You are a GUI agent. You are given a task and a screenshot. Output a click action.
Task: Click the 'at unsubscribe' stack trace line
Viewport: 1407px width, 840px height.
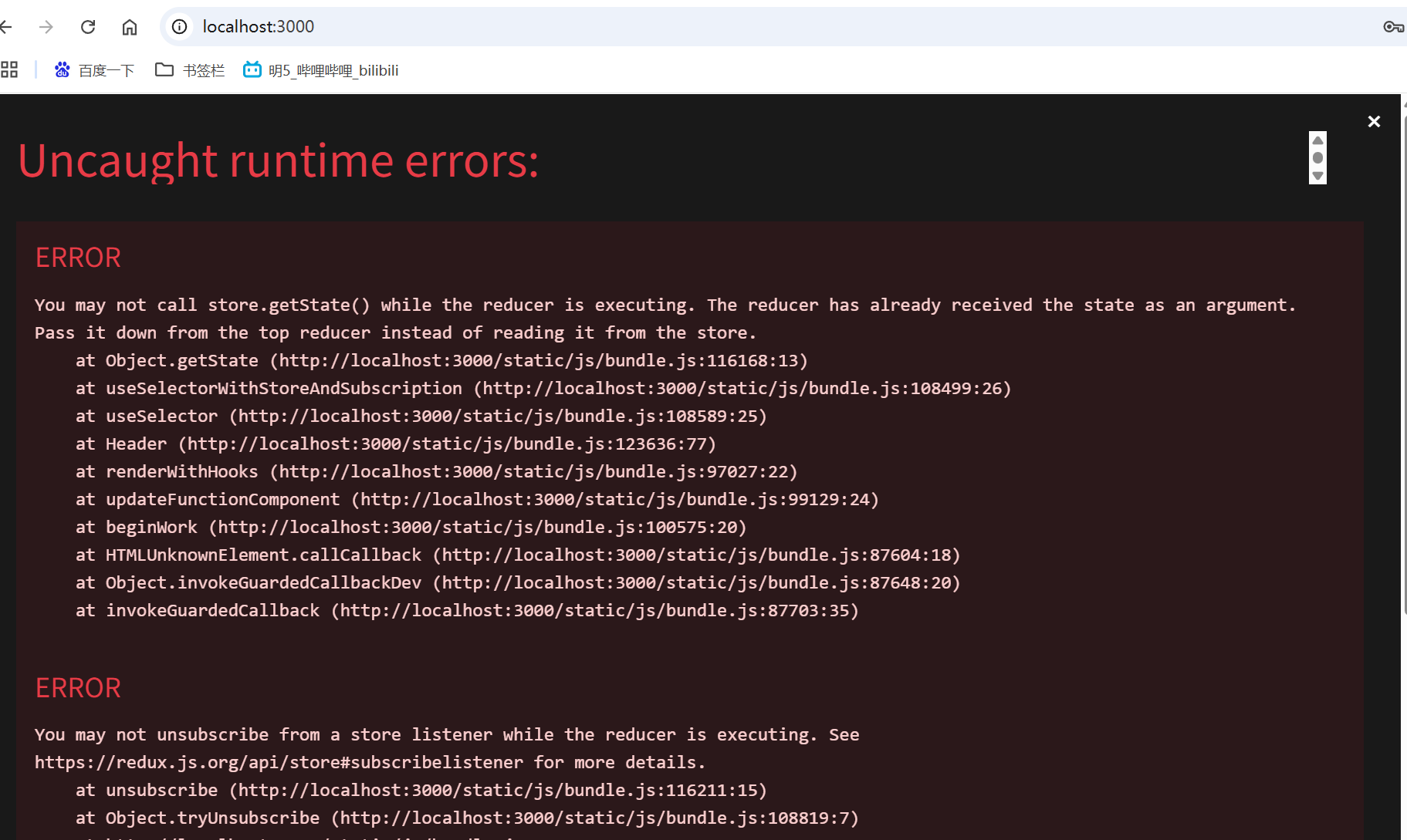(x=421, y=791)
